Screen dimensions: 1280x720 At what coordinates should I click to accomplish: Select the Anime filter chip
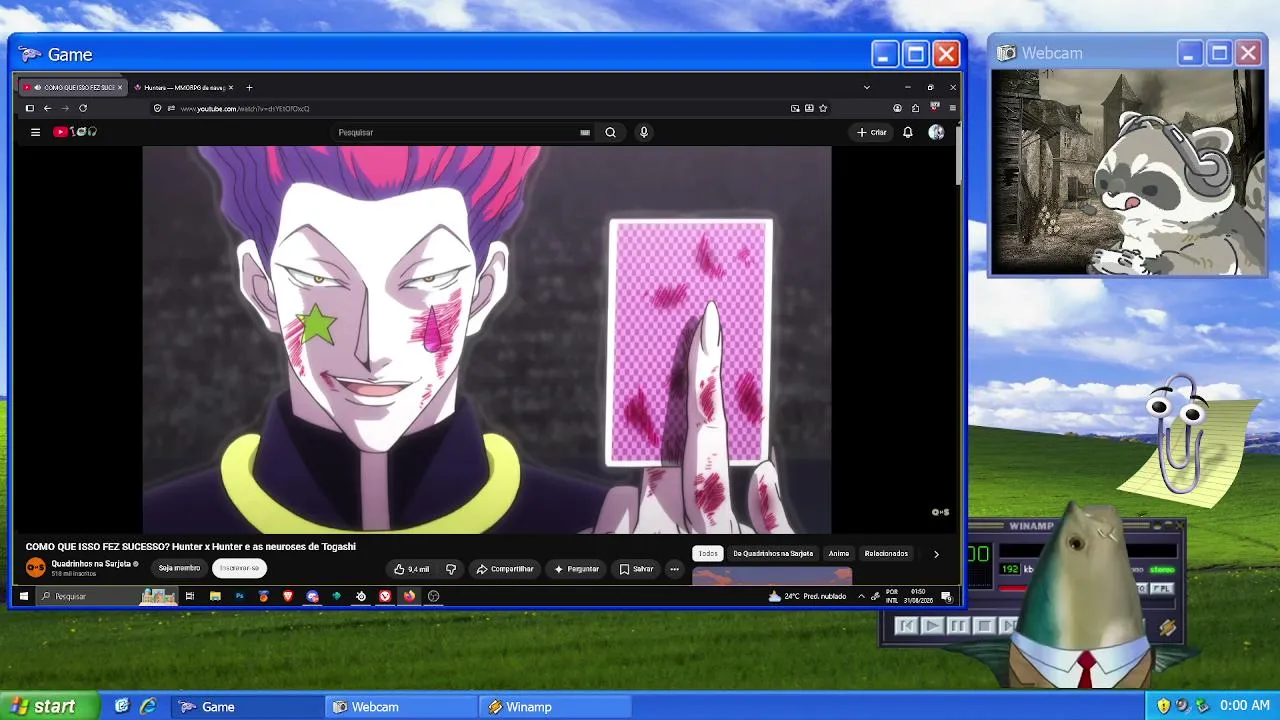(839, 553)
